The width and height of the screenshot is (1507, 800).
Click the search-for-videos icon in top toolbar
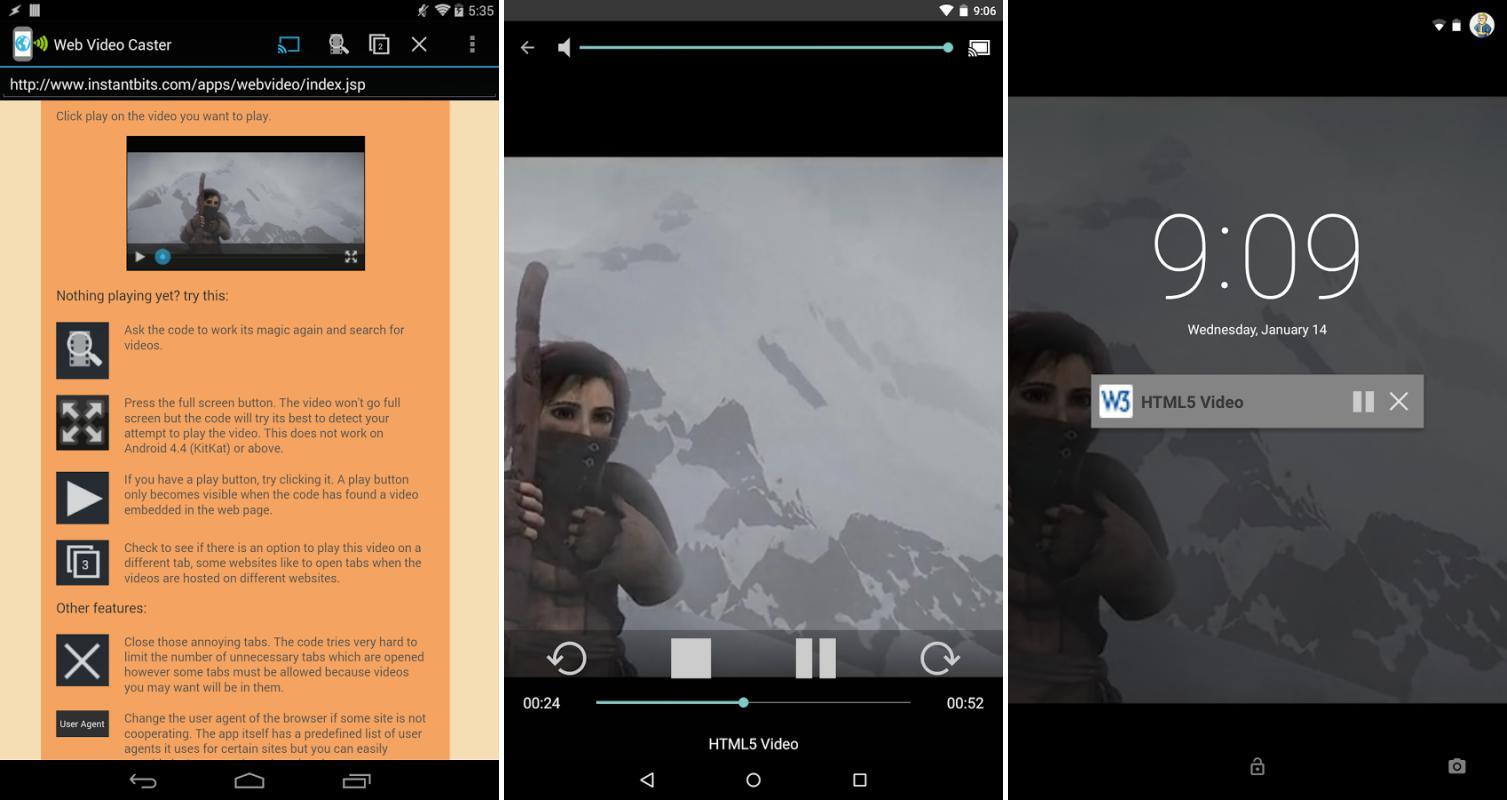point(338,45)
